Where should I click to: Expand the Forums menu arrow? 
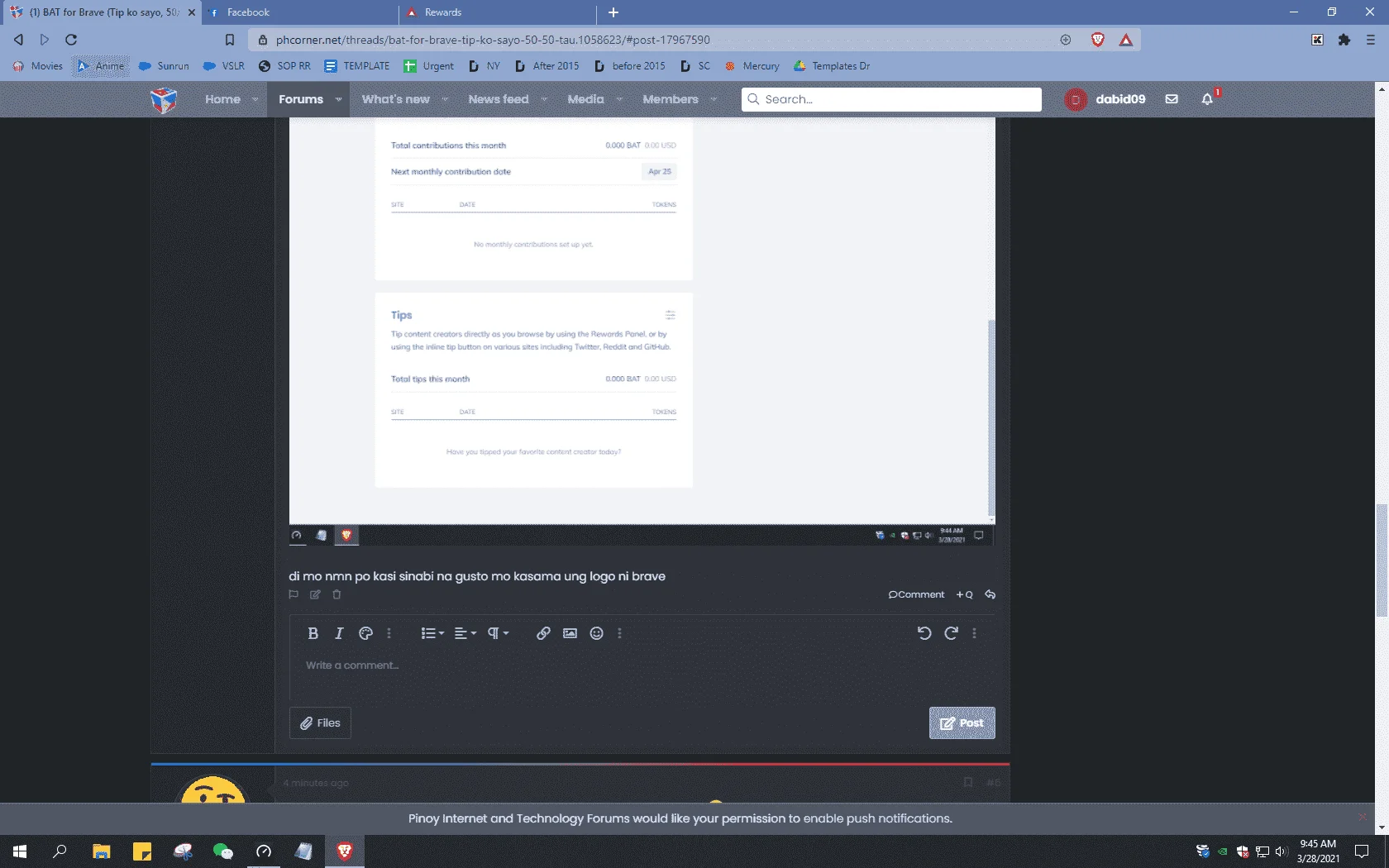[338, 99]
